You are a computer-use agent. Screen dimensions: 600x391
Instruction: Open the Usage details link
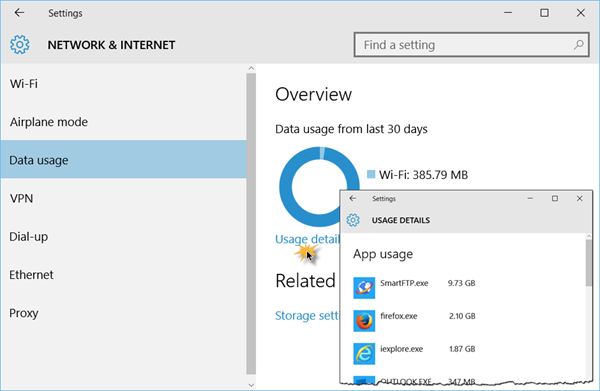[x=307, y=239]
